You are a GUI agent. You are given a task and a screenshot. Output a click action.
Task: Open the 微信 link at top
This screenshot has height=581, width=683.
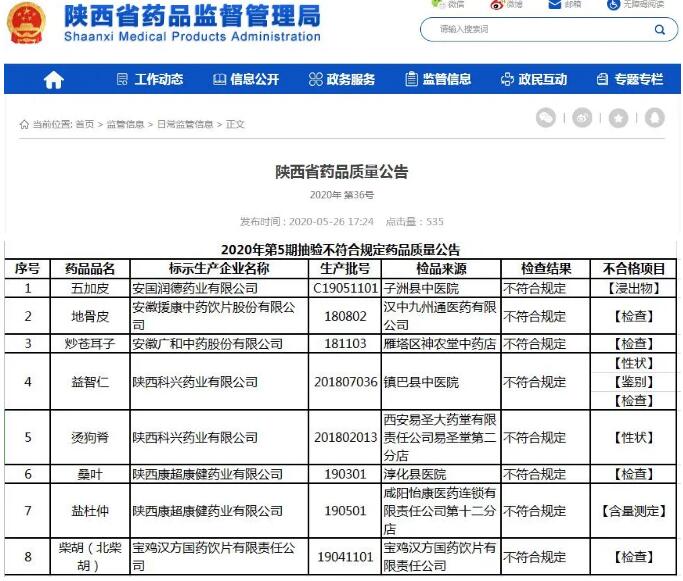pos(448,5)
